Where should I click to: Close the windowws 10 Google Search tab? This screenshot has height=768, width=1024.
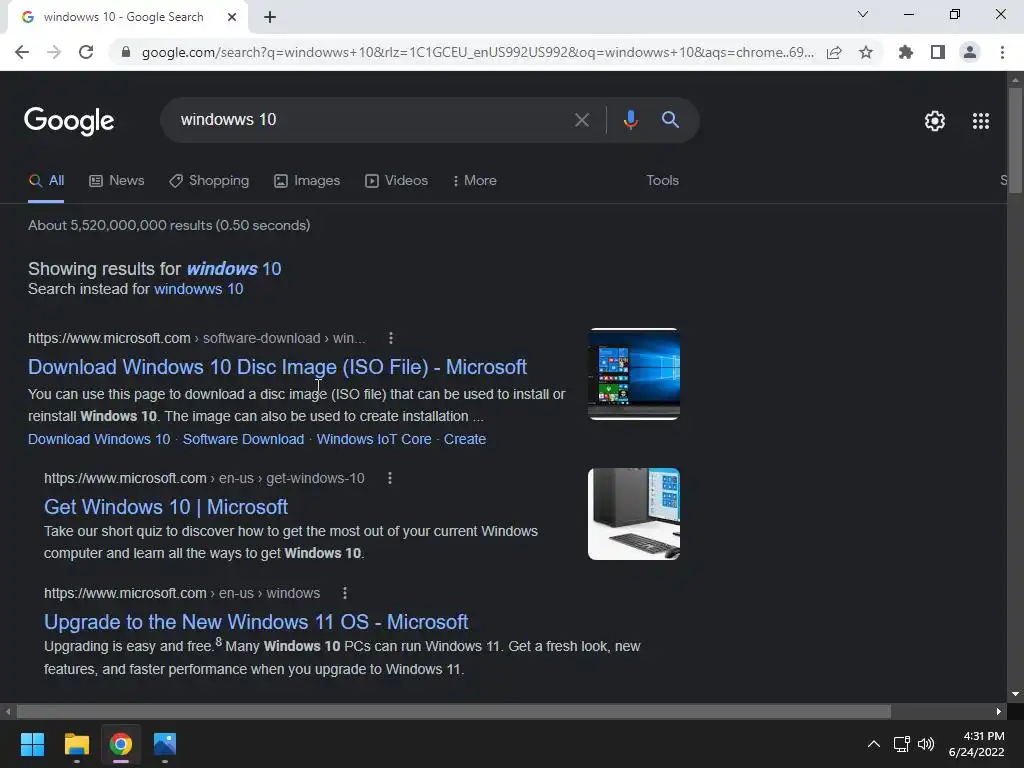[x=232, y=17]
